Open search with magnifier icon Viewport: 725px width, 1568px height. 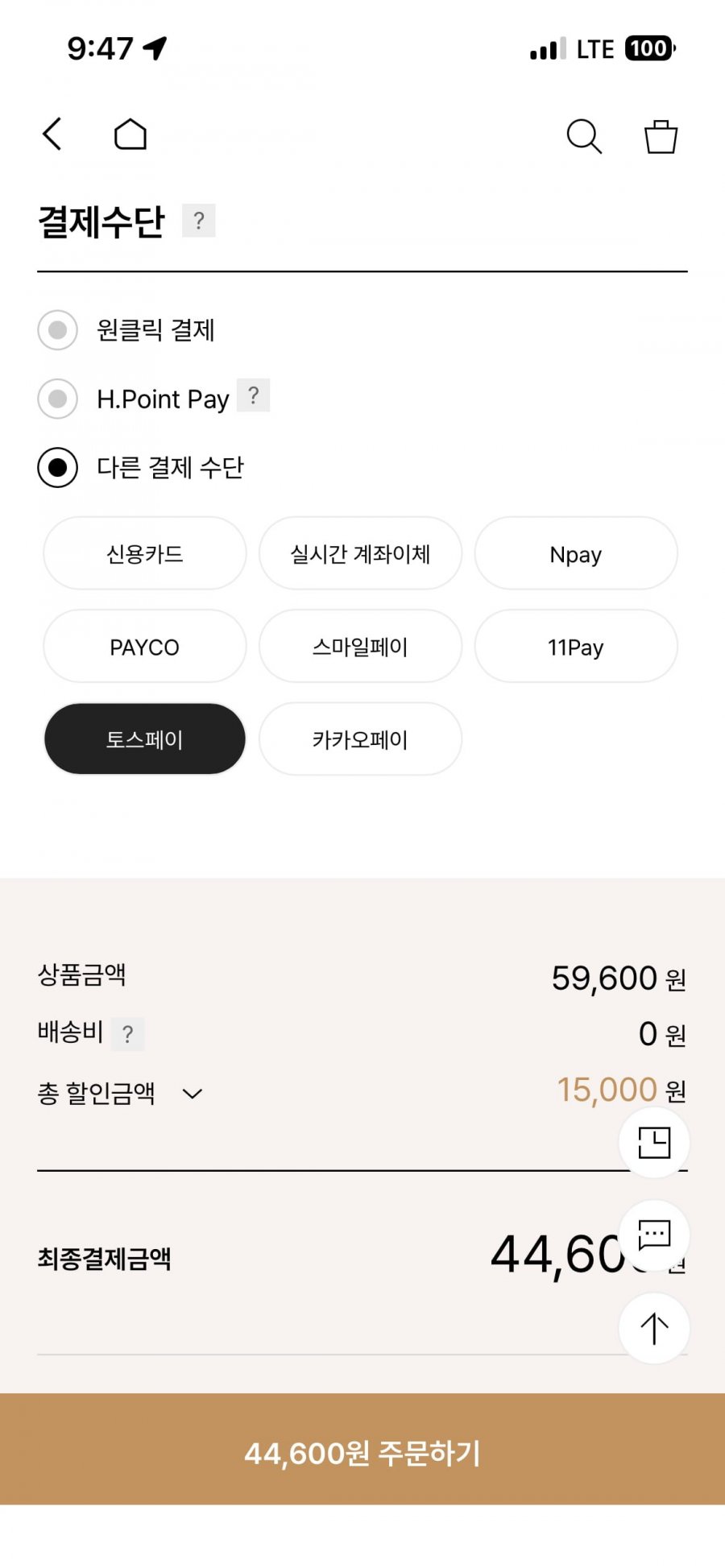click(584, 136)
